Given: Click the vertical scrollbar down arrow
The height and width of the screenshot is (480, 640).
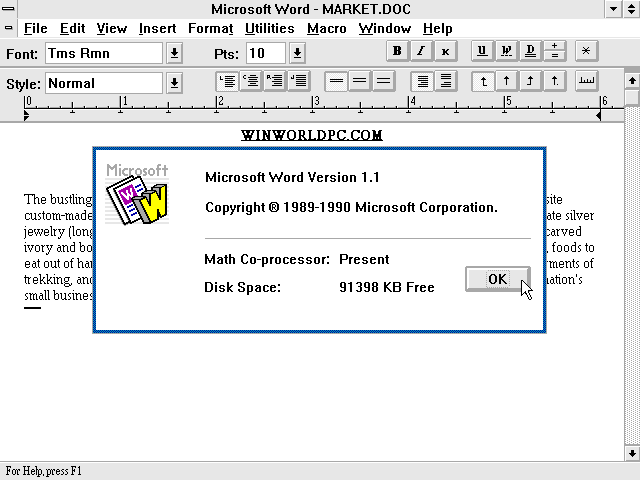Looking at the screenshot, I should coord(632,453).
